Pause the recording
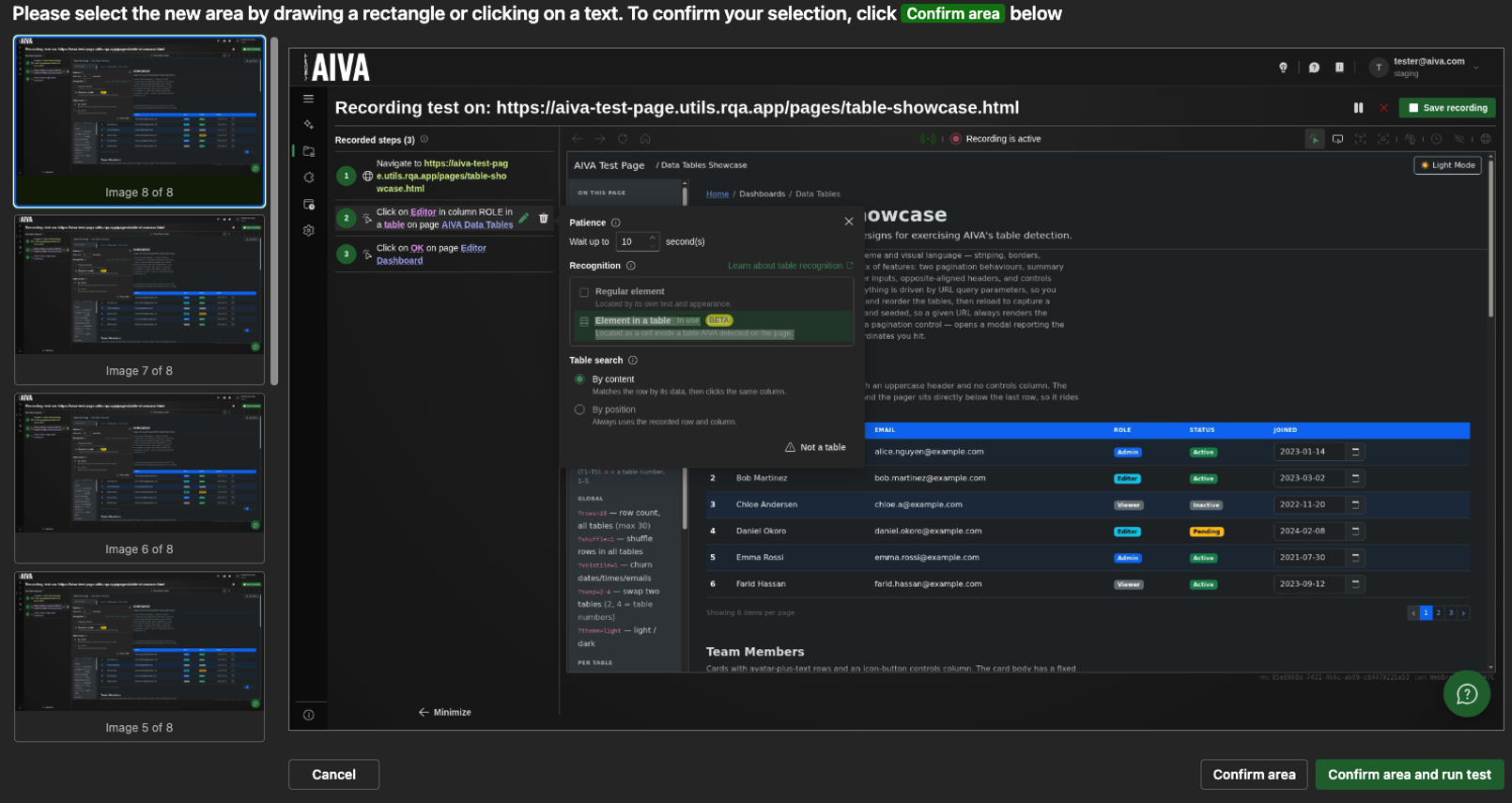1512x803 pixels. 1358,108
